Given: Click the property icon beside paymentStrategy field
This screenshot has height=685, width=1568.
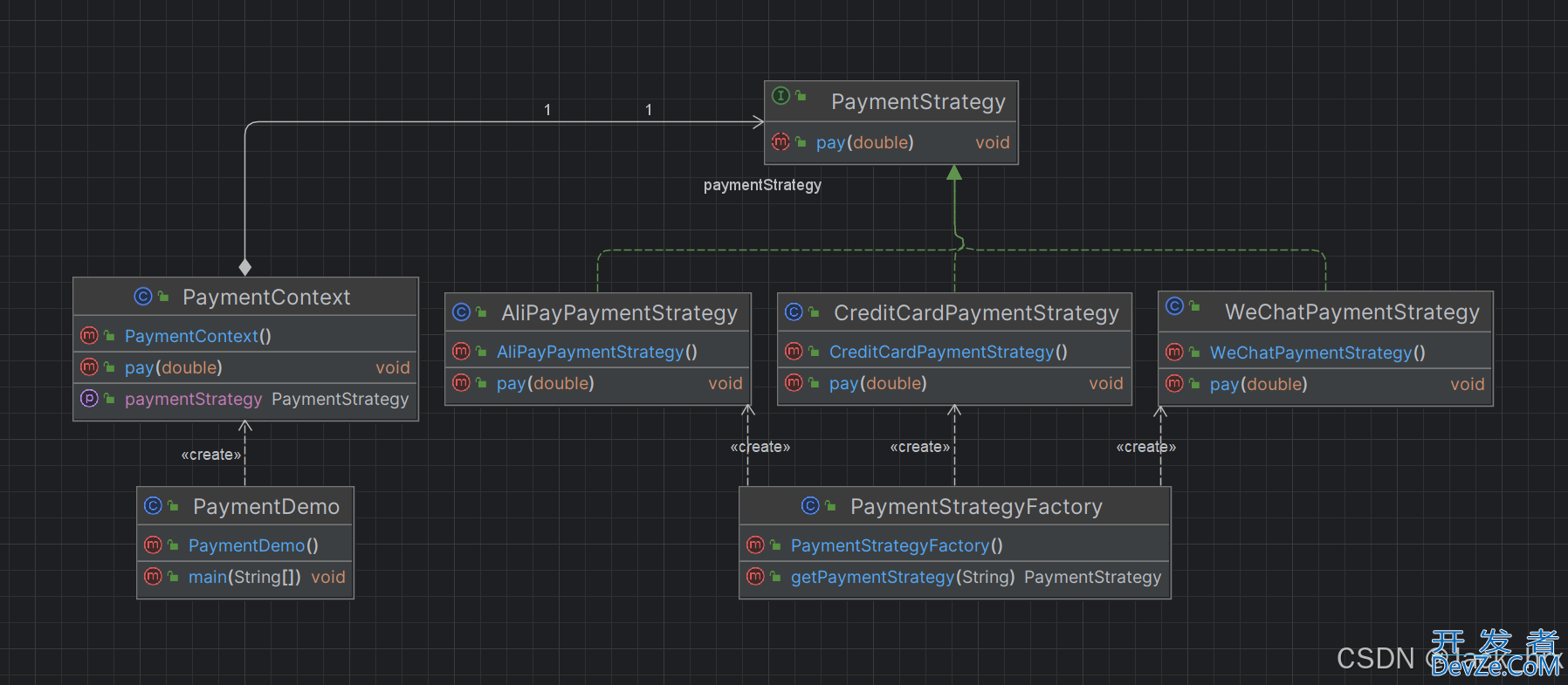Looking at the screenshot, I should tap(89, 399).
